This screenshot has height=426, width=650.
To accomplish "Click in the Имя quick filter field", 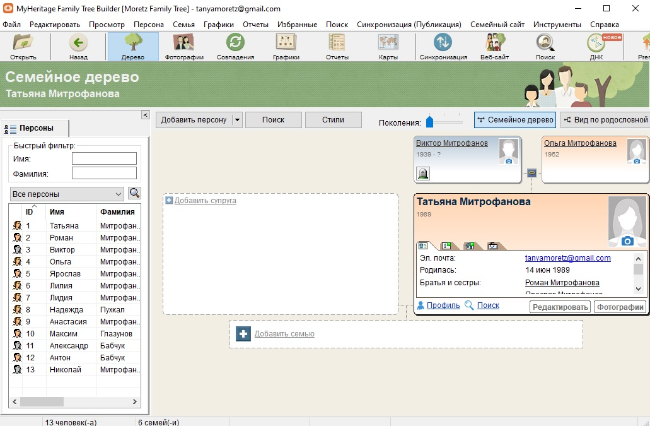I will point(104,159).
